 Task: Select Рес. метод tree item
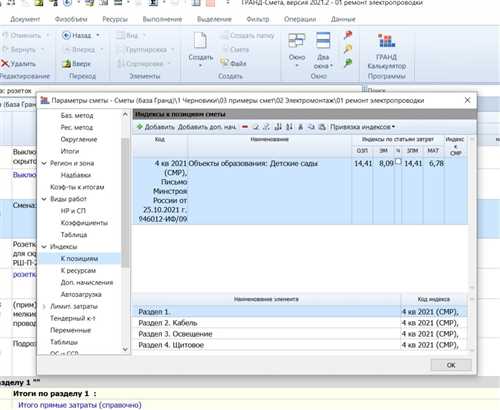click(x=77, y=127)
